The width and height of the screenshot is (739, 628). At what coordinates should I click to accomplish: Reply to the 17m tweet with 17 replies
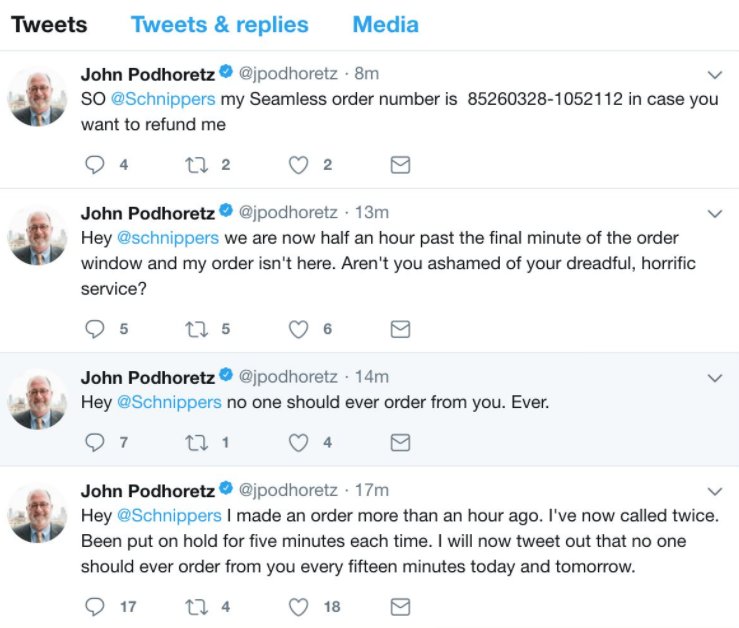[x=96, y=606]
